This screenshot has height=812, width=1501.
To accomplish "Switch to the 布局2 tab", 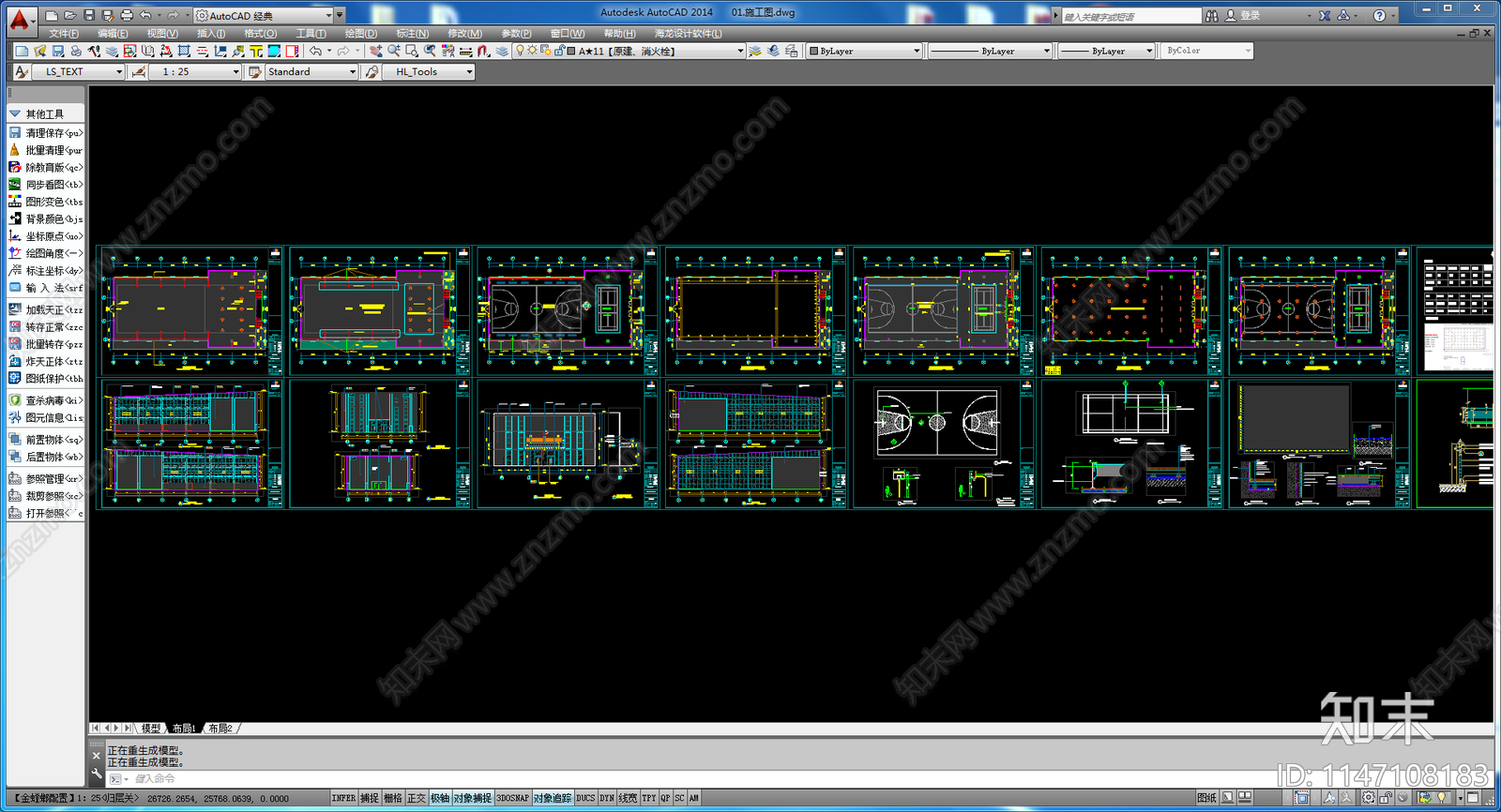I will pos(220,728).
